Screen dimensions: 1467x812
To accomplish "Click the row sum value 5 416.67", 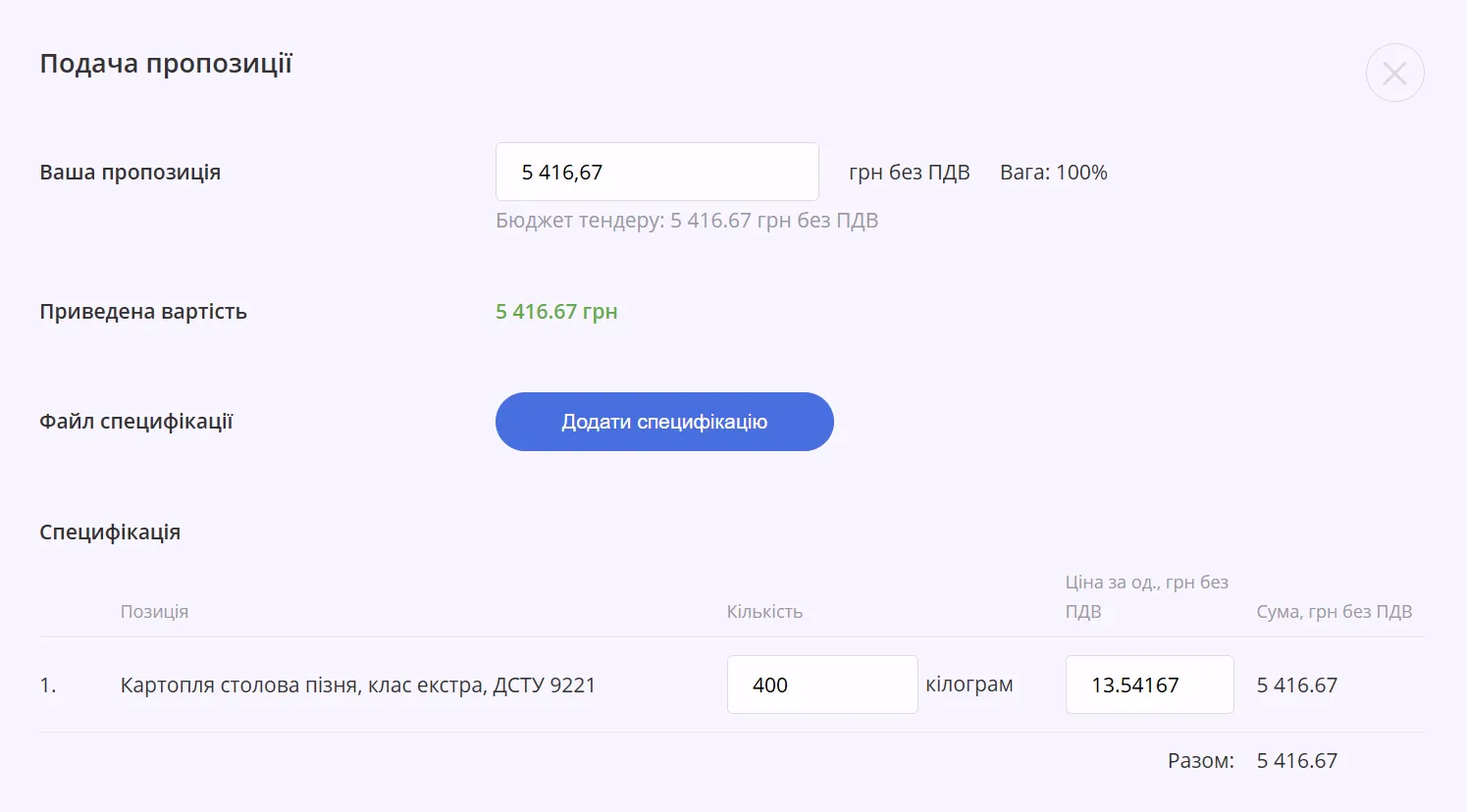I will (x=1297, y=685).
